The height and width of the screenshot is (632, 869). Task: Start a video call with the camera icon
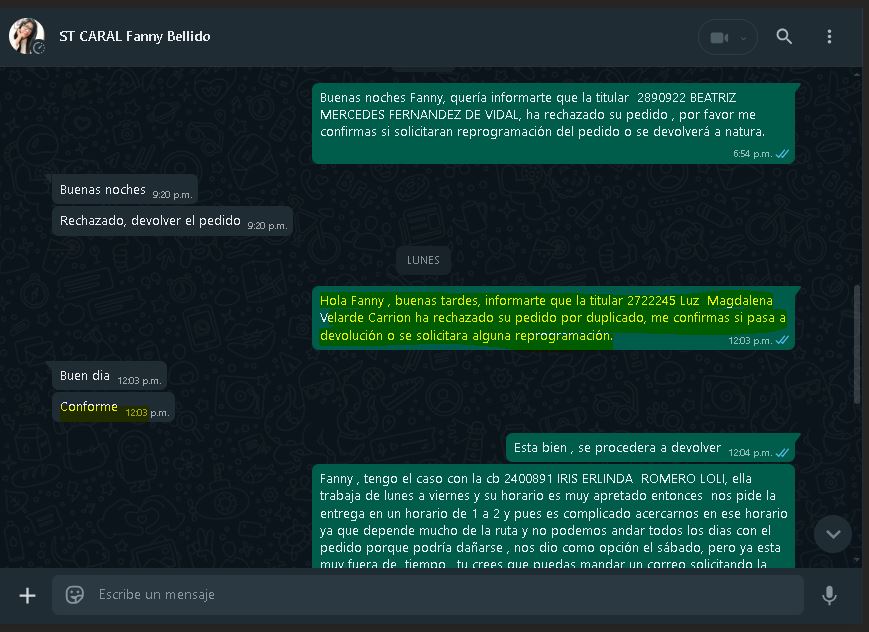tap(719, 37)
